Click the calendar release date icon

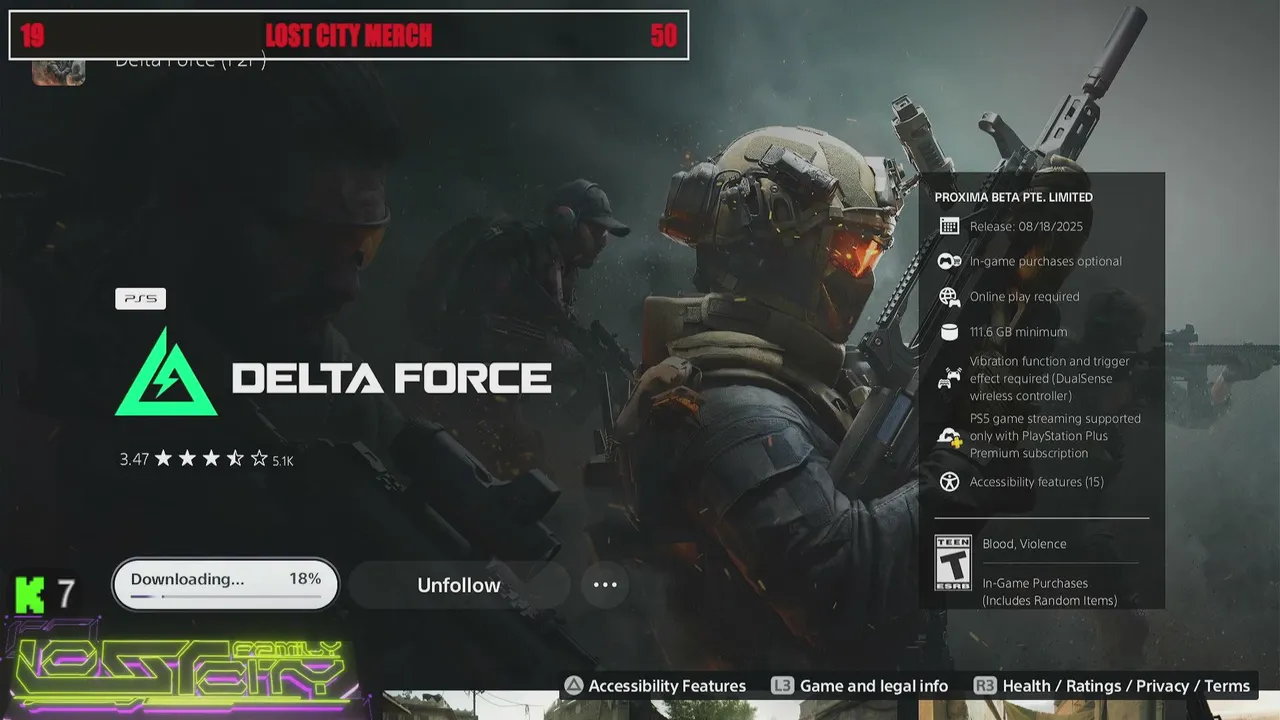(949, 226)
